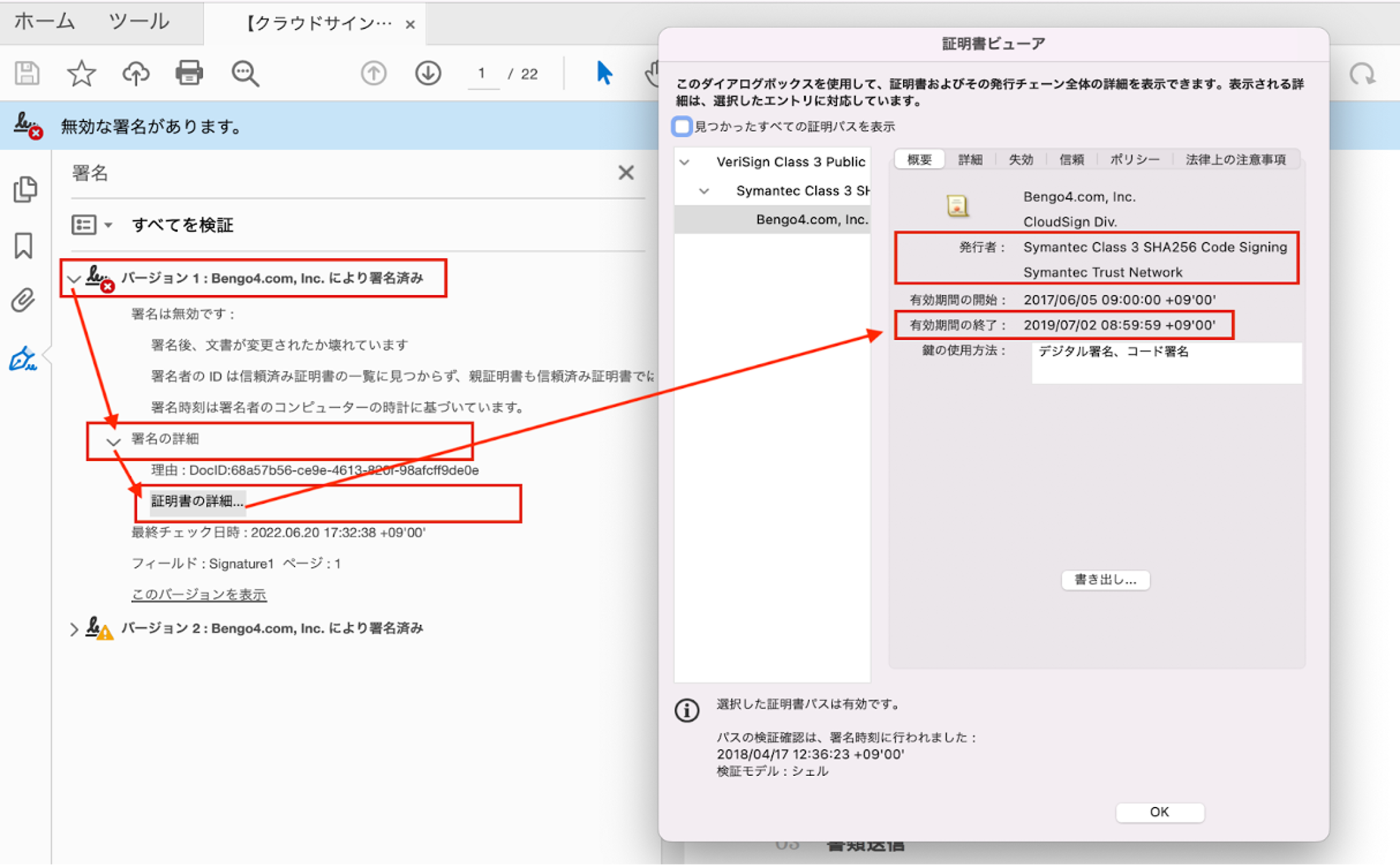Open the page thumbnails sidebar icon
The width and height of the screenshot is (1400, 865).
tap(24, 190)
